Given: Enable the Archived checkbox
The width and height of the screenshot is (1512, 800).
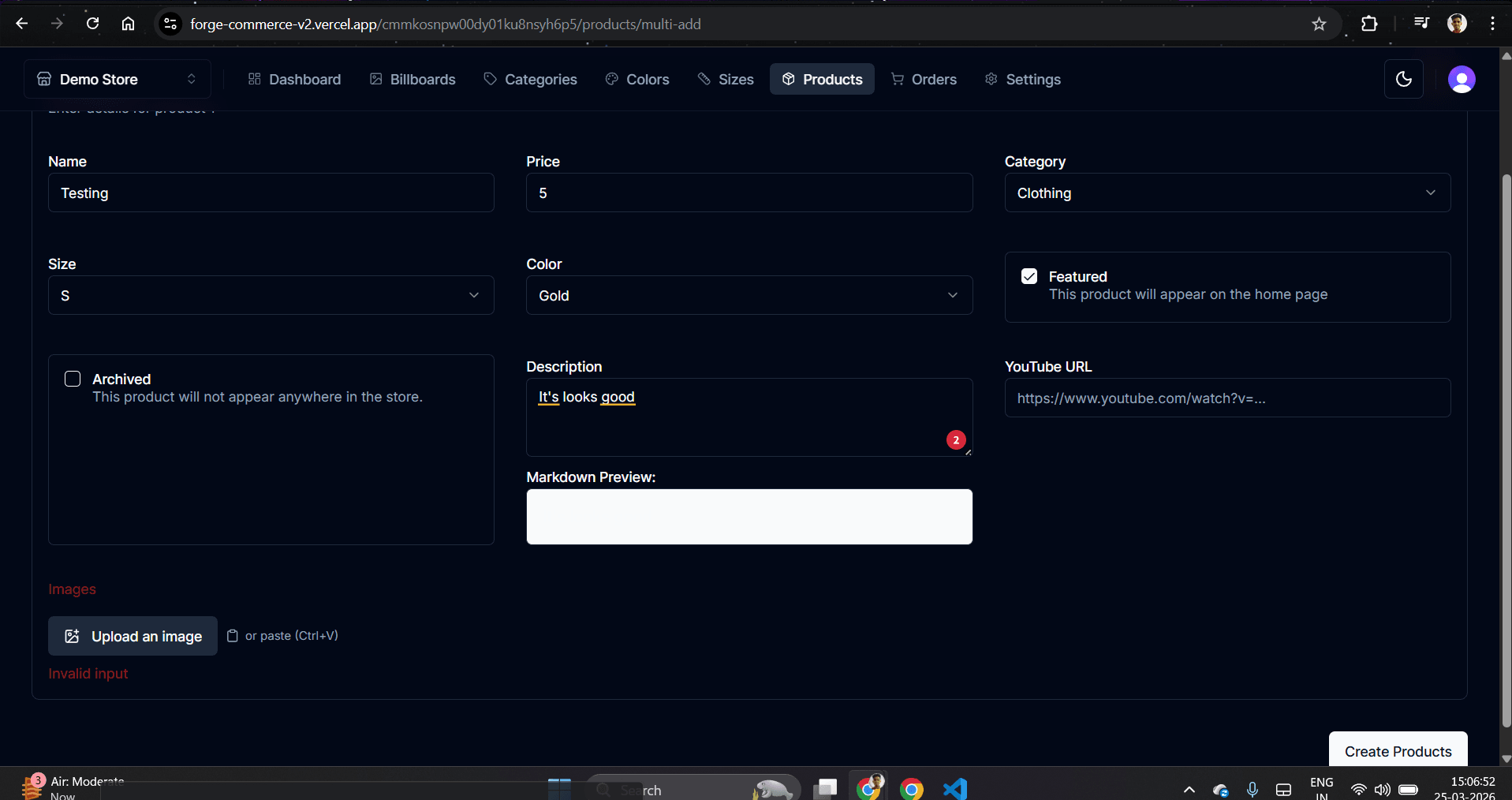Looking at the screenshot, I should point(73,379).
